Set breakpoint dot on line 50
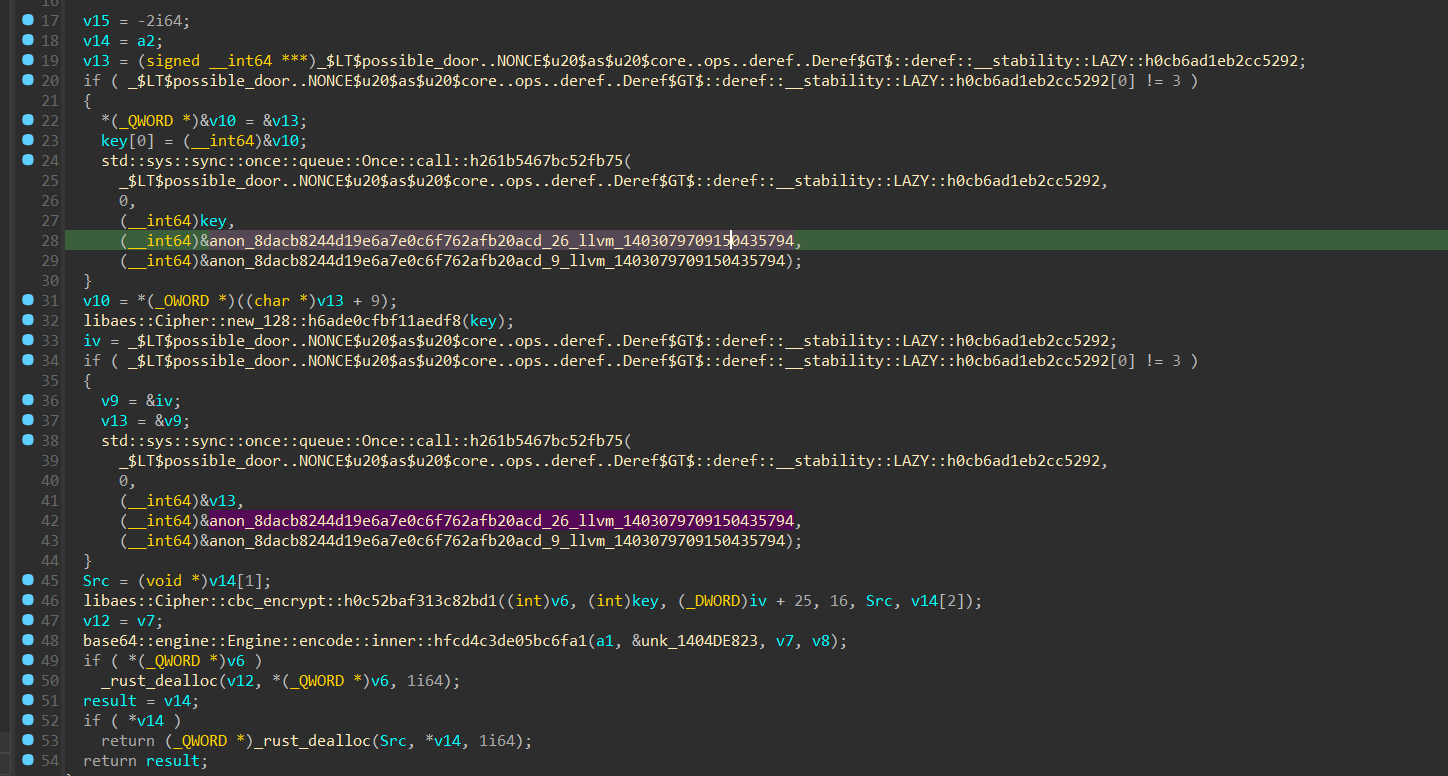 [x=28, y=680]
